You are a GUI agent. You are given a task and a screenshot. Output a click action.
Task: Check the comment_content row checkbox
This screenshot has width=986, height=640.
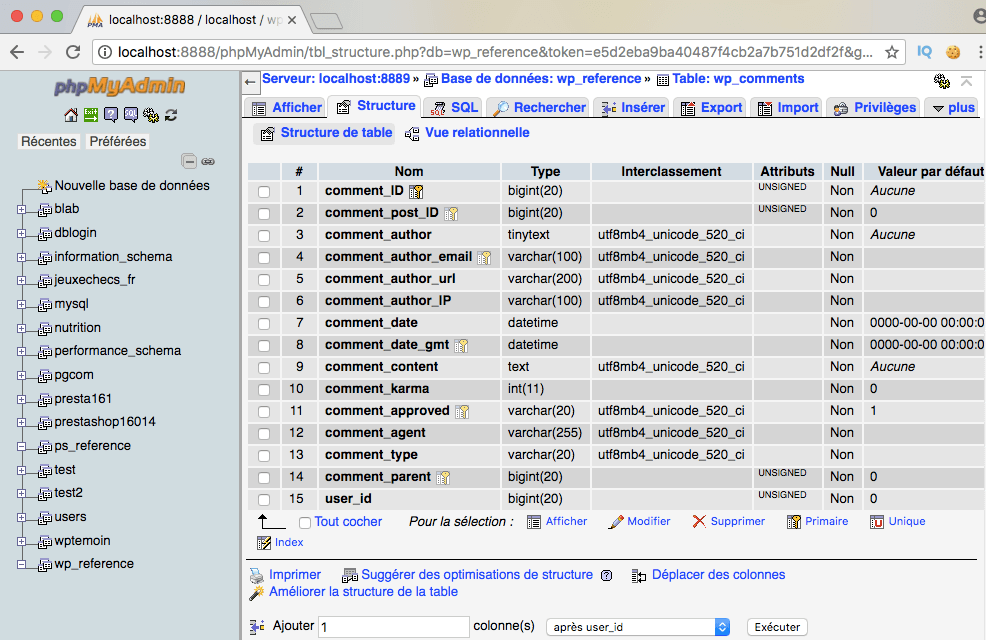pos(264,368)
